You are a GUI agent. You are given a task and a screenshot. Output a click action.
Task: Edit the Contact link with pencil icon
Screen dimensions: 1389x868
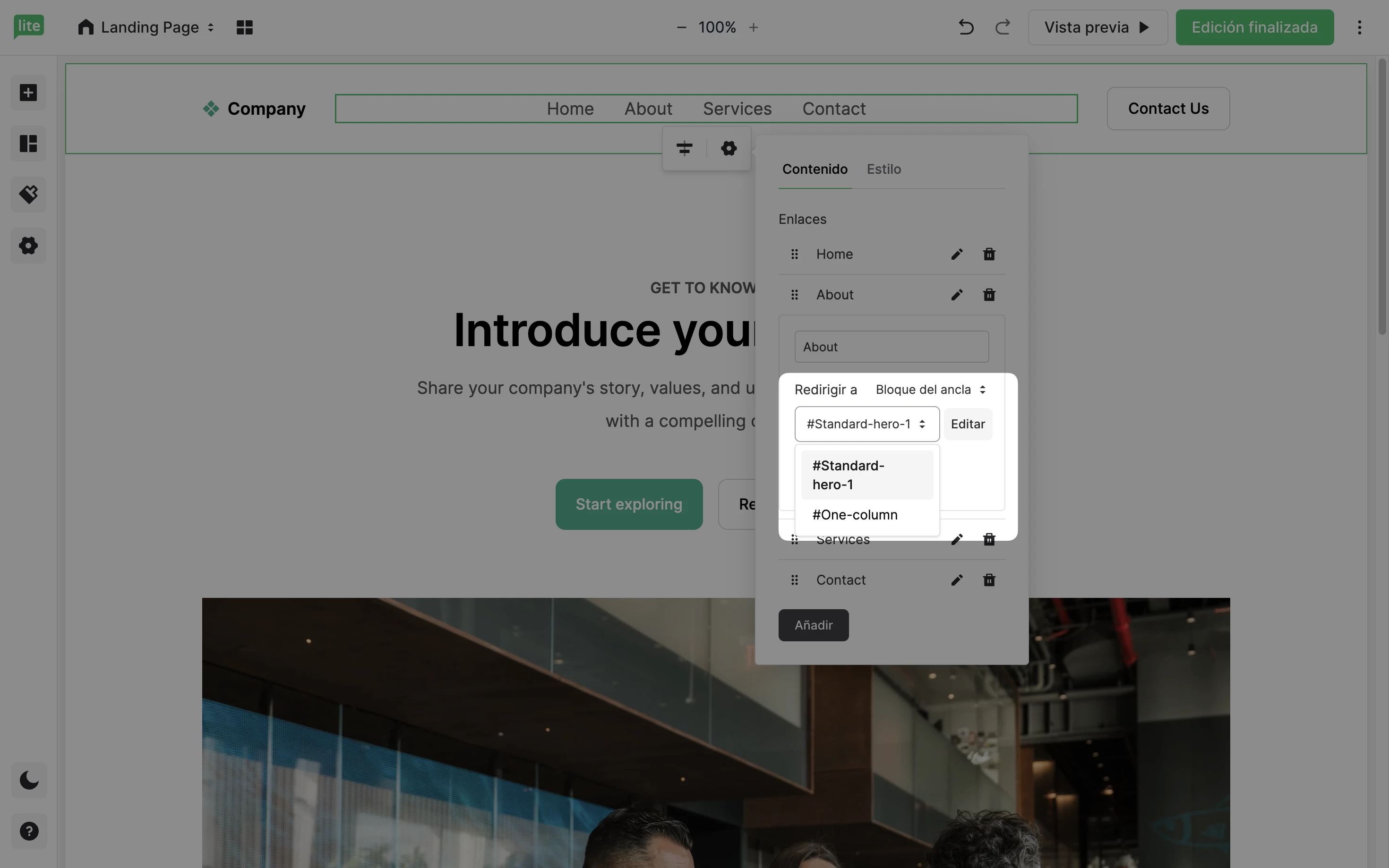click(x=957, y=580)
